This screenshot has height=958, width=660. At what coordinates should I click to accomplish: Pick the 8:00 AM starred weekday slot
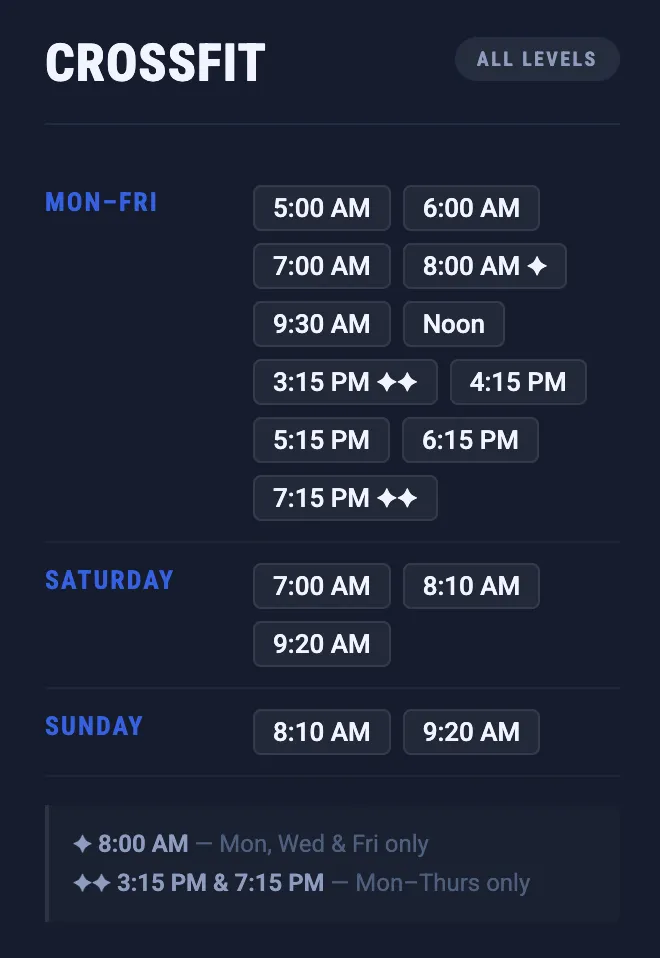click(484, 266)
